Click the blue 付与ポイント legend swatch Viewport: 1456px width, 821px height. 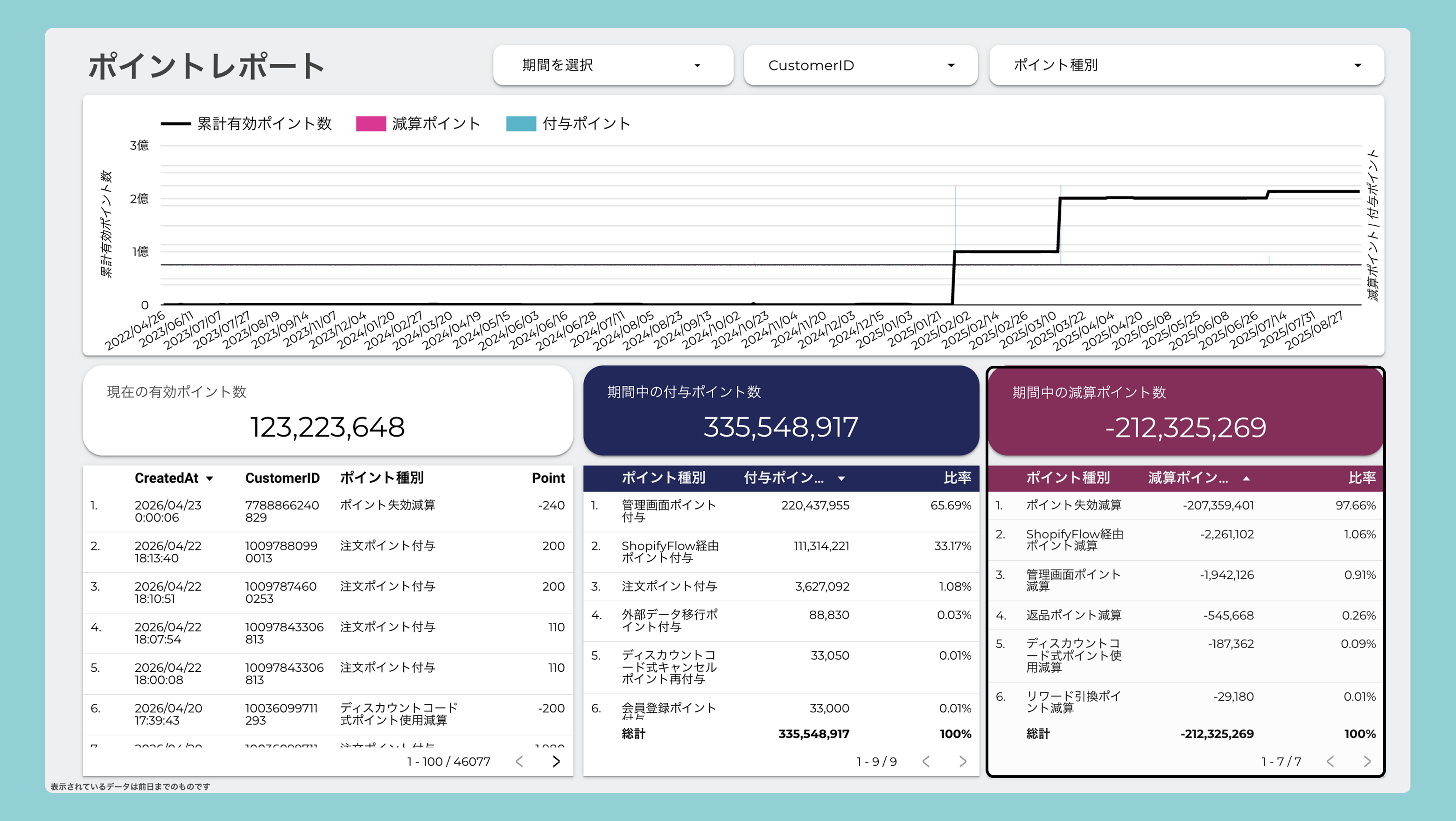coord(520,124)
